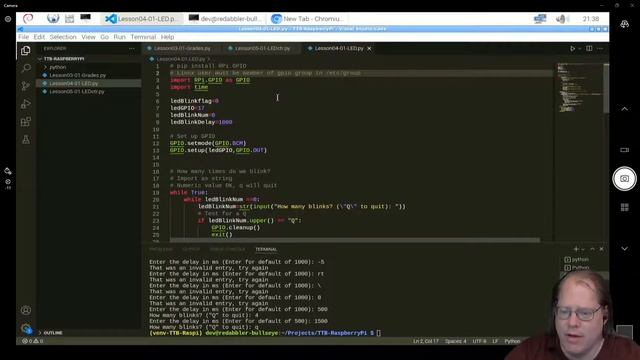The height and width of the screenshot is (360, 640).
Task: Open the Accounts icon in activity bar
Action: click(26, 310)
